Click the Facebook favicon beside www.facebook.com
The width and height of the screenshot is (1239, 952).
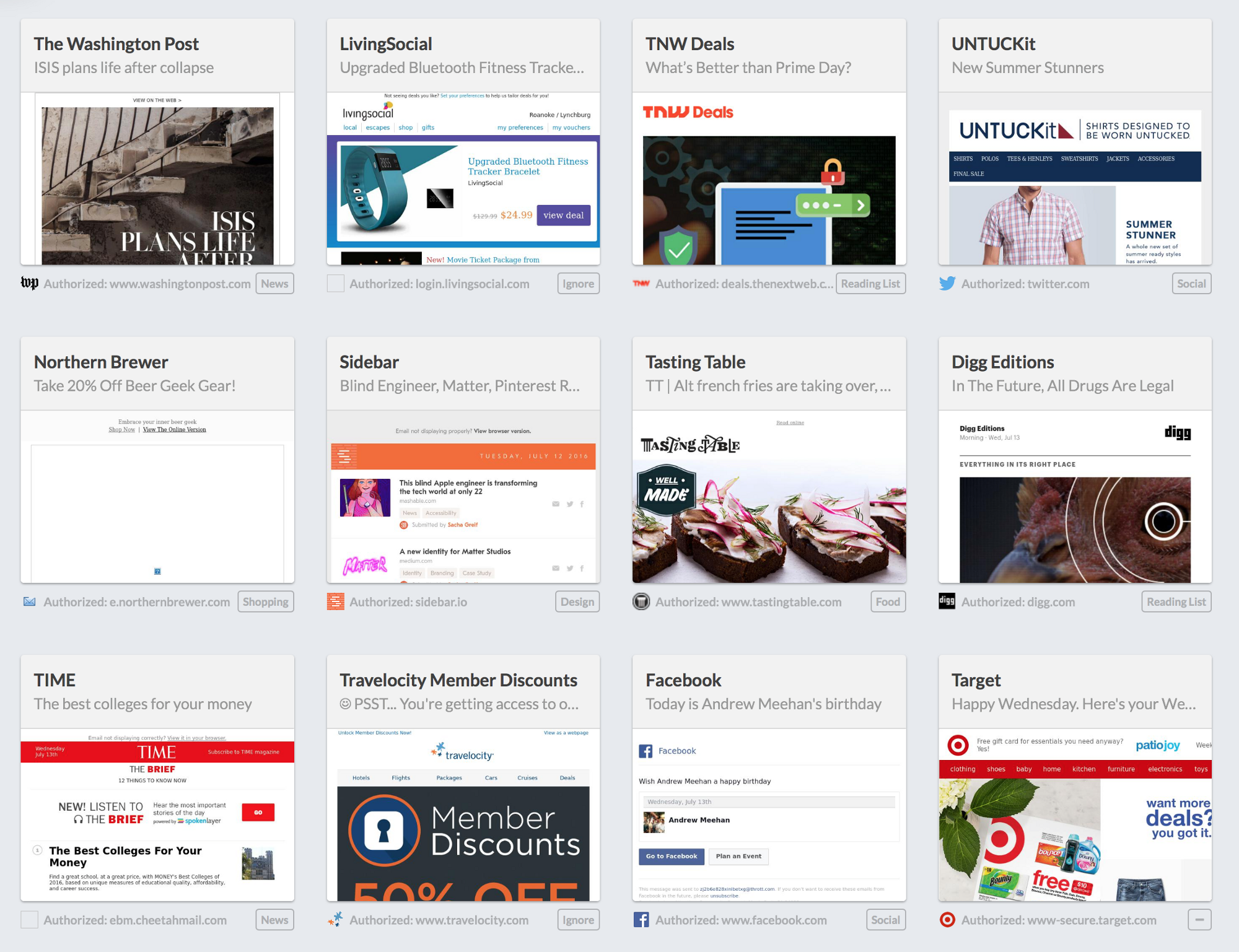pyautogui.click(x=641, y=920)
